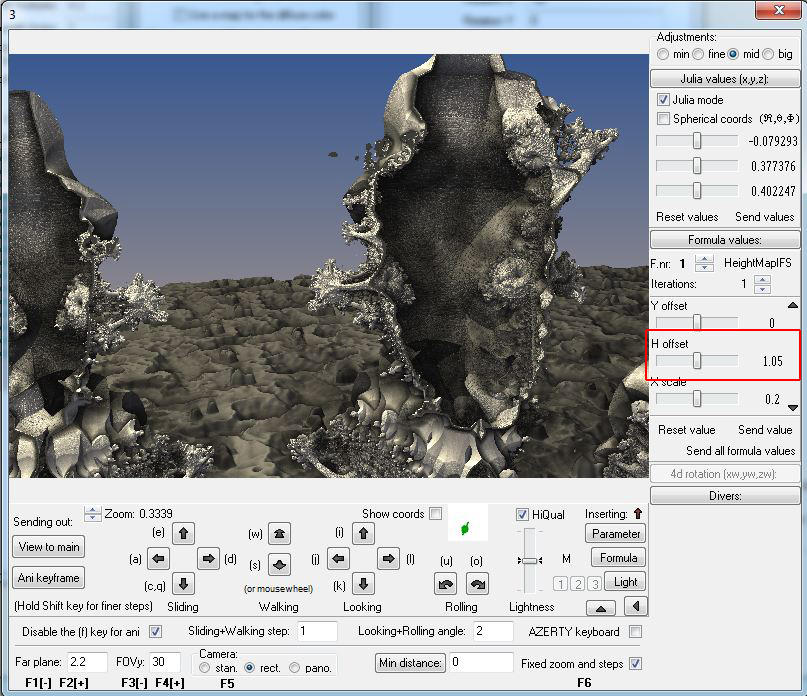807x696 pixels.
Task: Walk forward with the (w) button
Action: (x=279, y=534)
